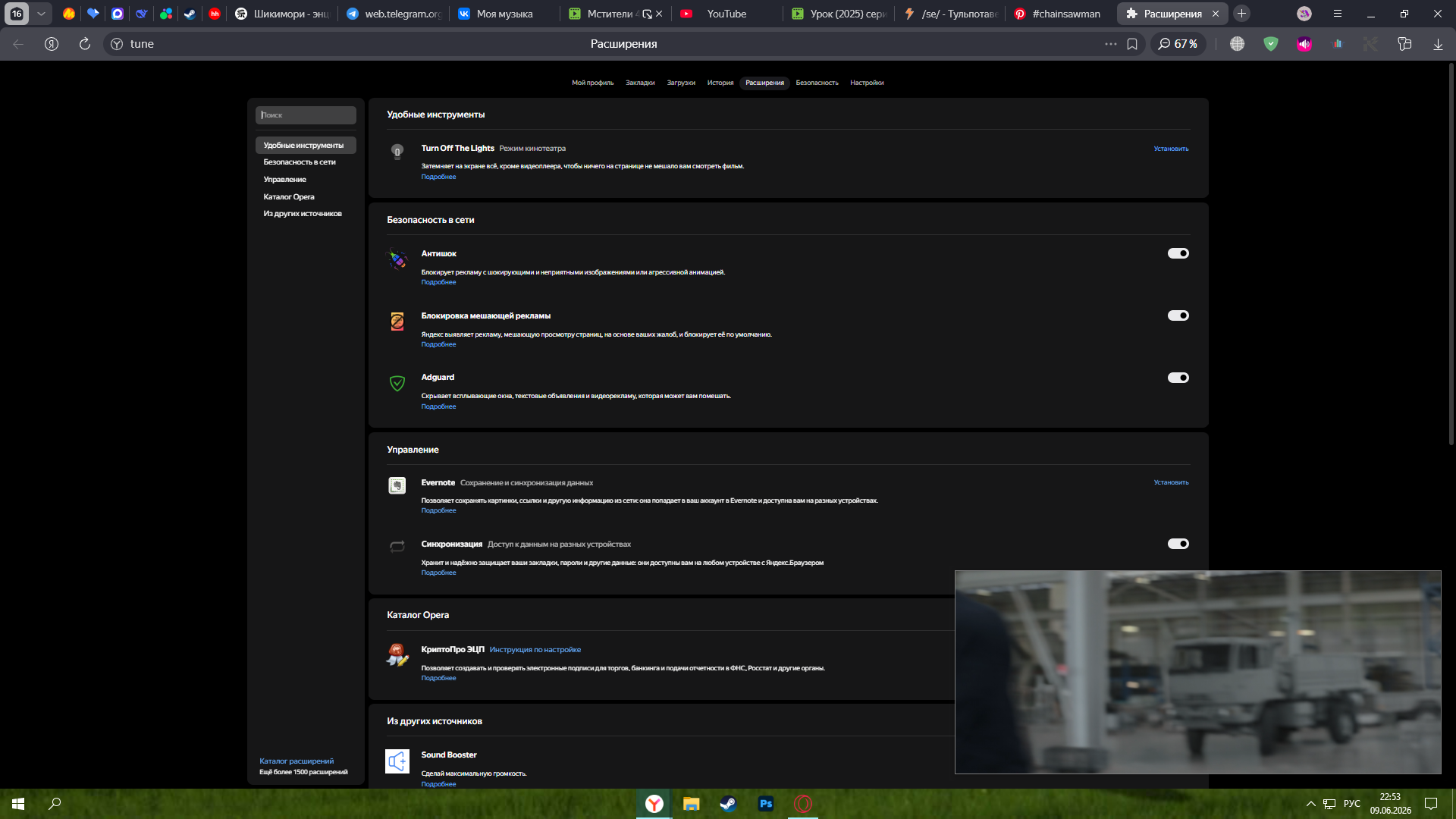Toggle the Антишок switch

(1178, 253)
